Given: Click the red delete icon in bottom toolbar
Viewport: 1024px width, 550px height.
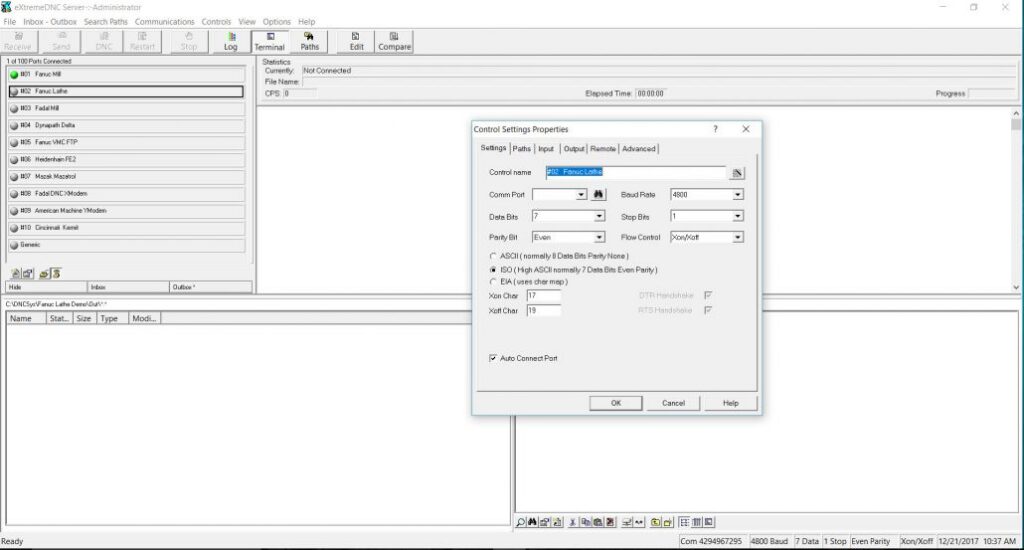Looking at the screenshot, I should click(x=610, y=523).
